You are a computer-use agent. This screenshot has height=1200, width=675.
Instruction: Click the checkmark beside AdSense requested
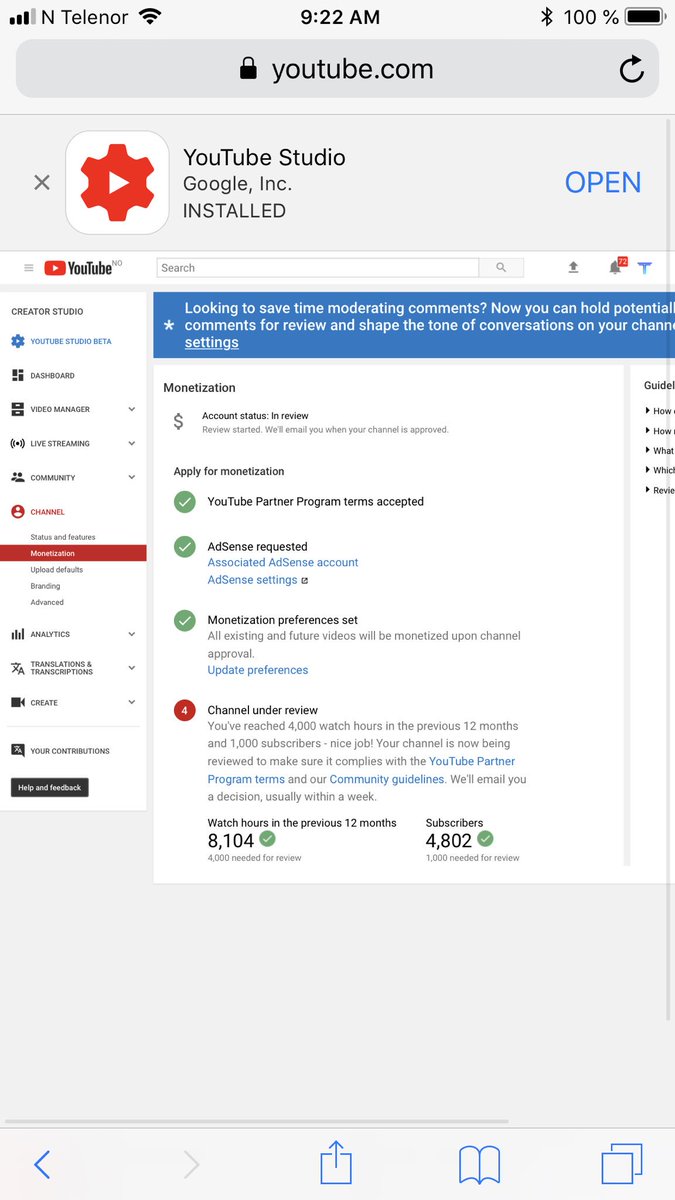point(184,547)
